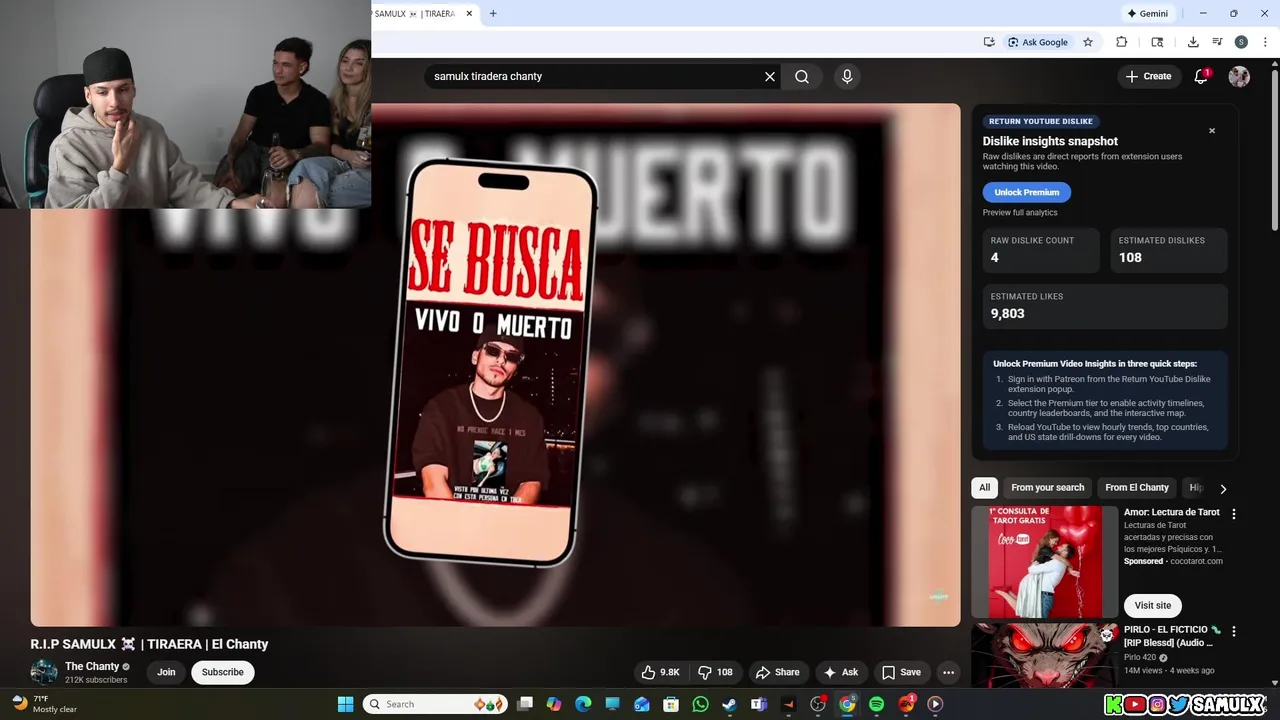Open Chrome profile S avatar

click(1241, 42)
